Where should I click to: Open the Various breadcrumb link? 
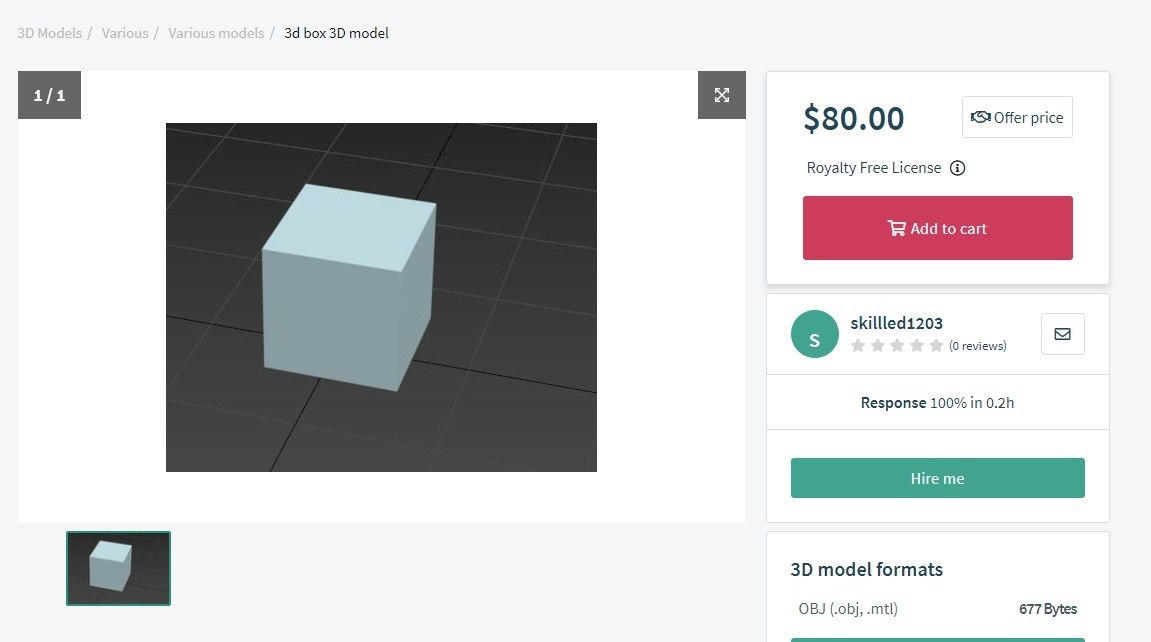[x=125, y=33]
